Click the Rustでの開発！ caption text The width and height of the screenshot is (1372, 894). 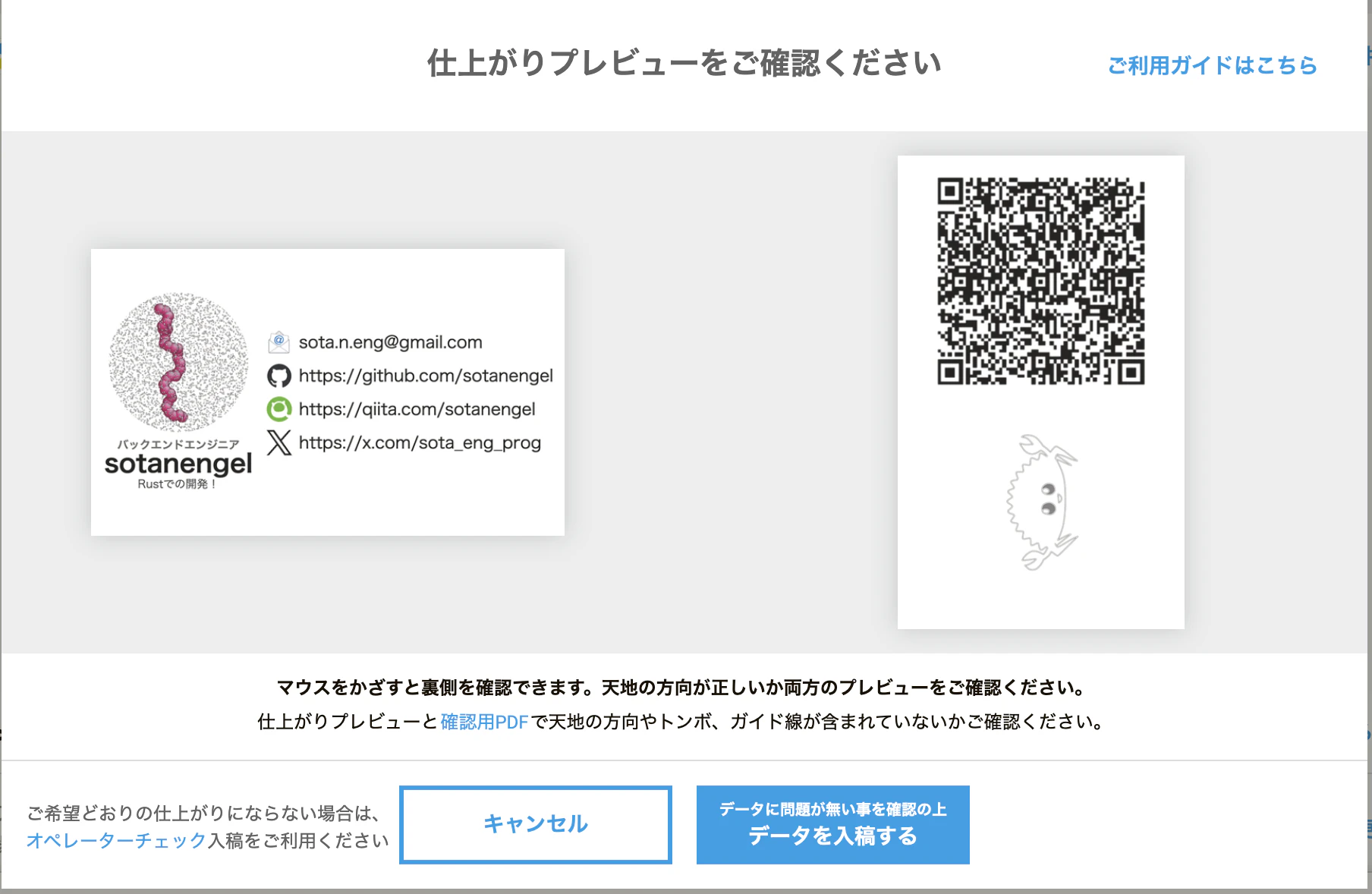pyautogui.click(x=178, y=484)
